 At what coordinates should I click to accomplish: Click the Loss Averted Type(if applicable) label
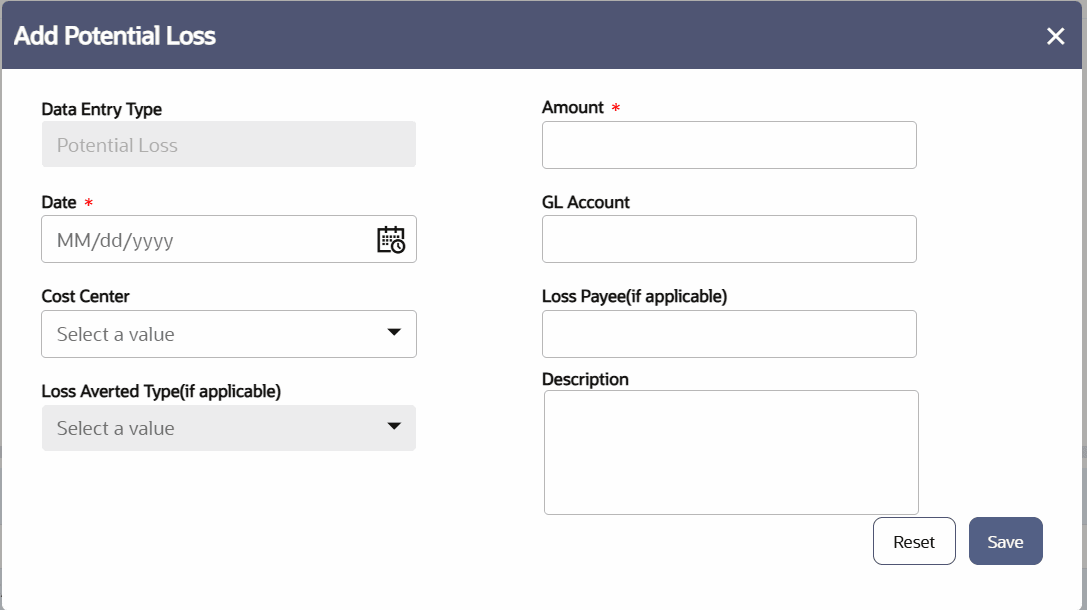coord(161,392)
